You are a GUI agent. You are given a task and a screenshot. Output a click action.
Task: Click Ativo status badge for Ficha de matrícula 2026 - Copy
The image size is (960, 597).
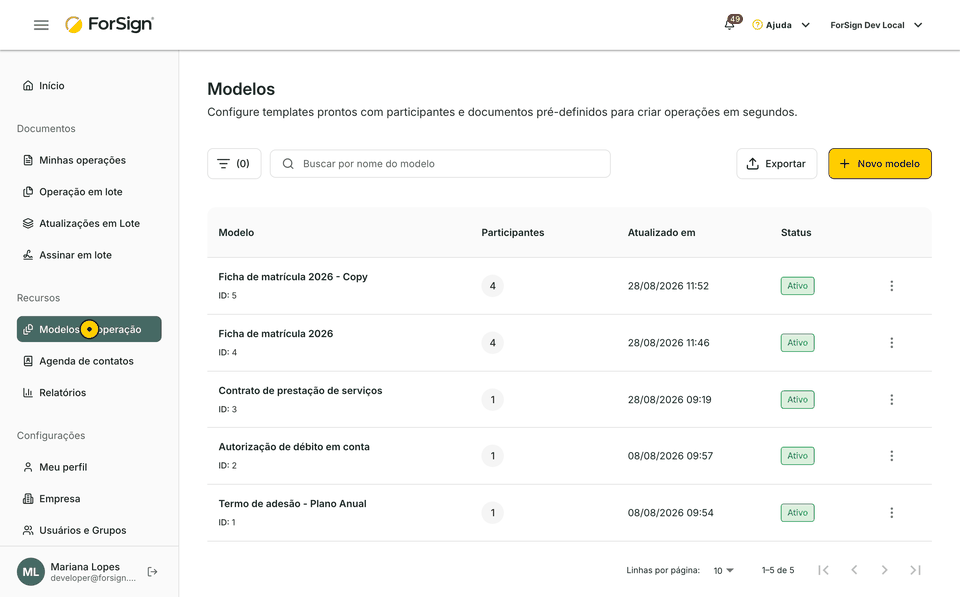click(x=797, y=286)
